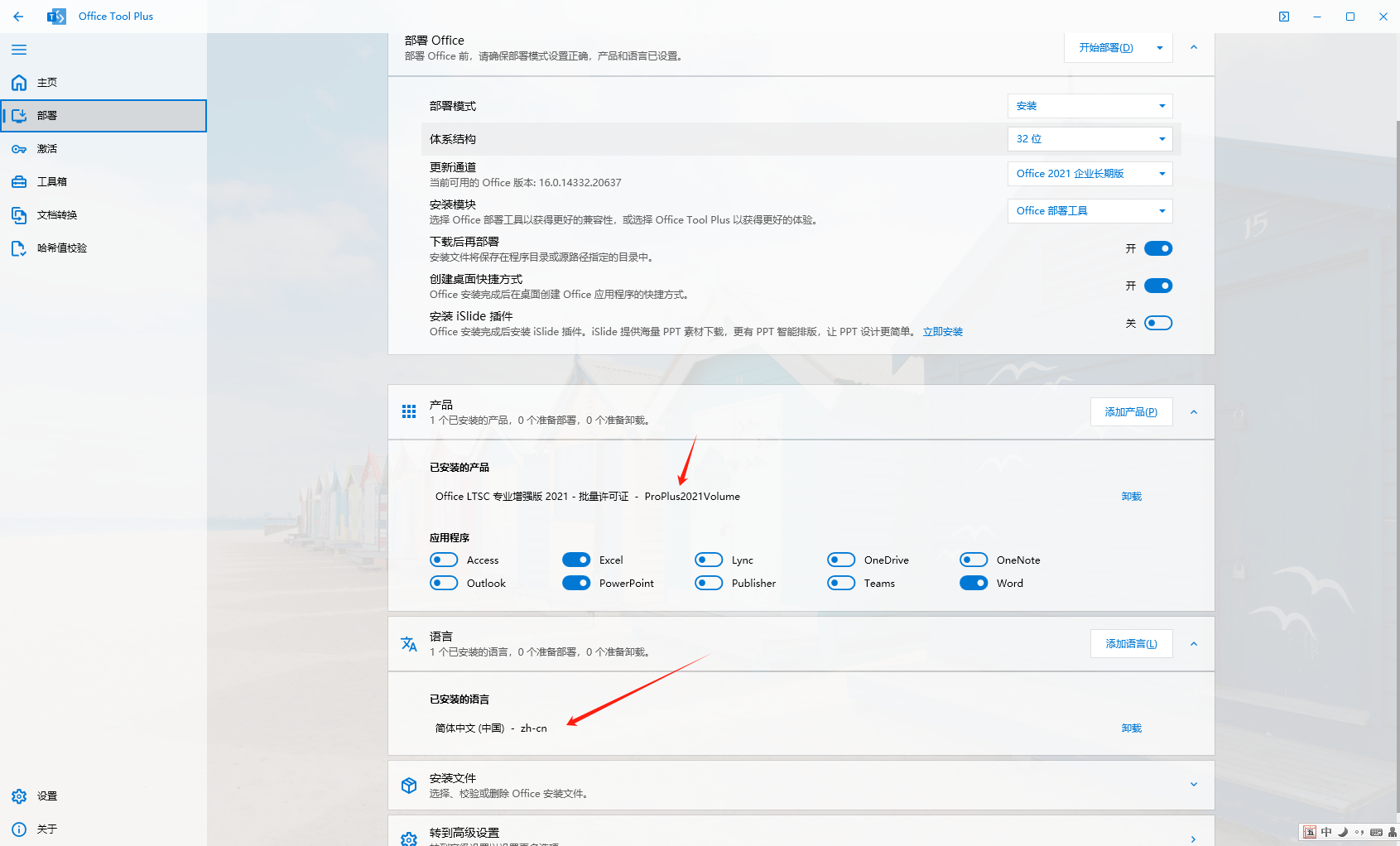Enable the Access application toggle

[444, 560]
